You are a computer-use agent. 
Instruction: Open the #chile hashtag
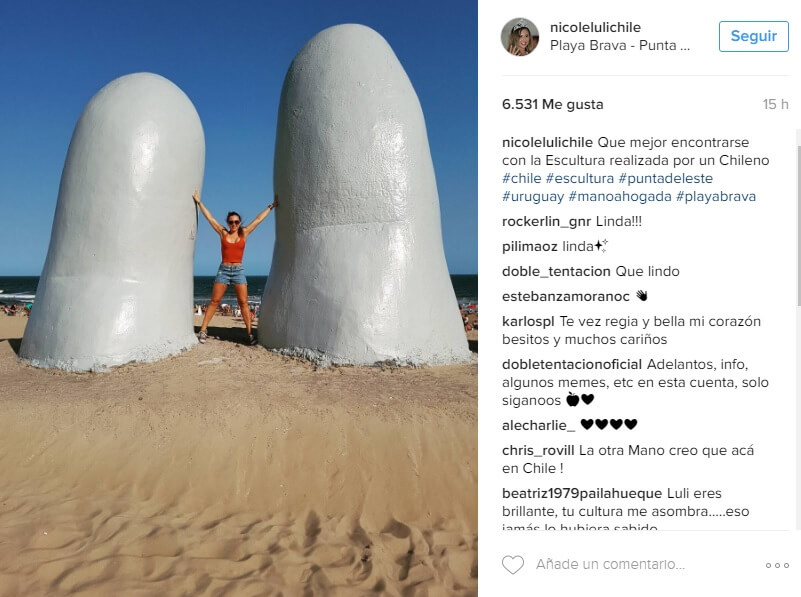522,178
